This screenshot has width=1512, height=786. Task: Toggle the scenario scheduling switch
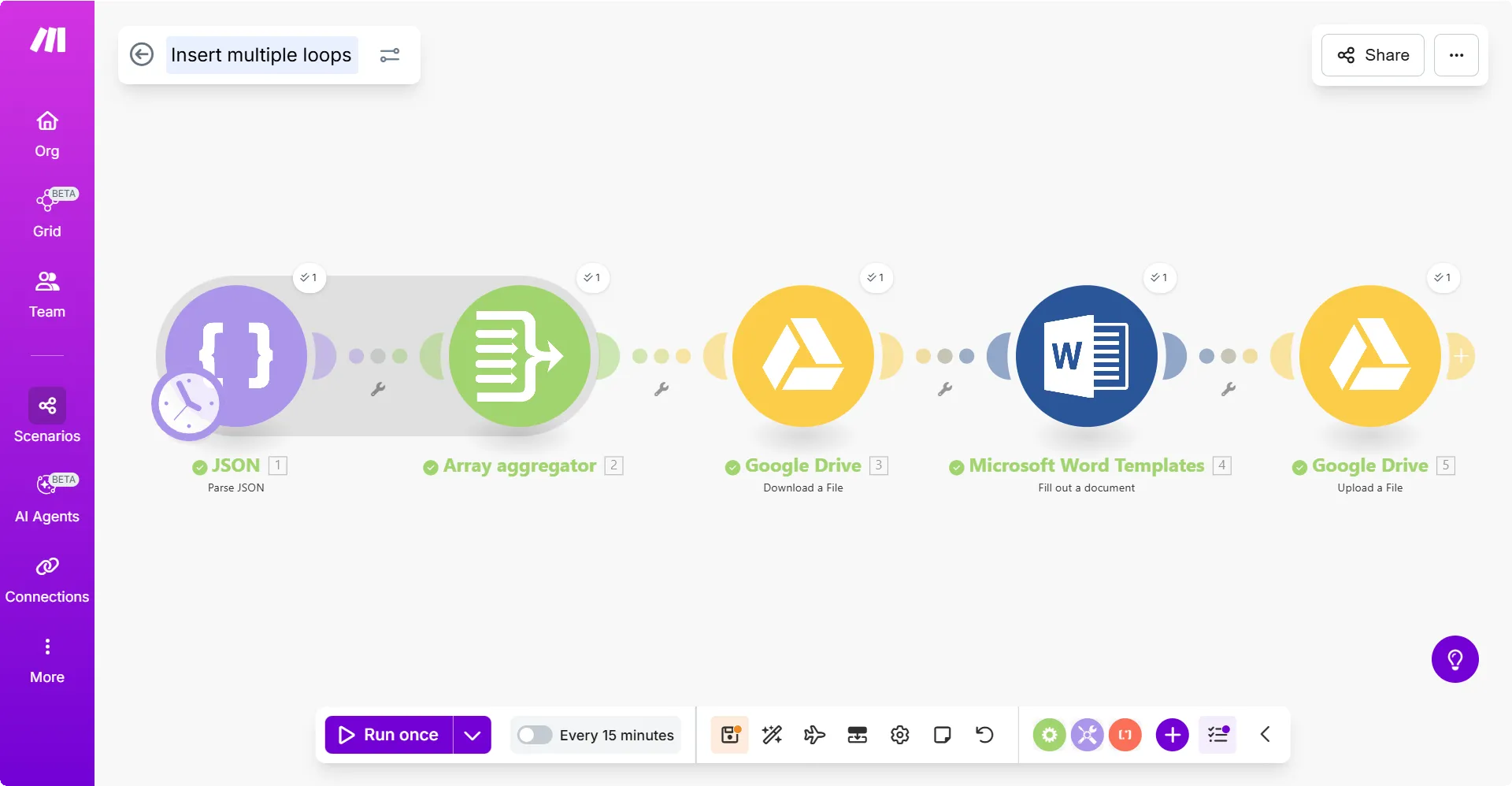click(x=535, y=735)
